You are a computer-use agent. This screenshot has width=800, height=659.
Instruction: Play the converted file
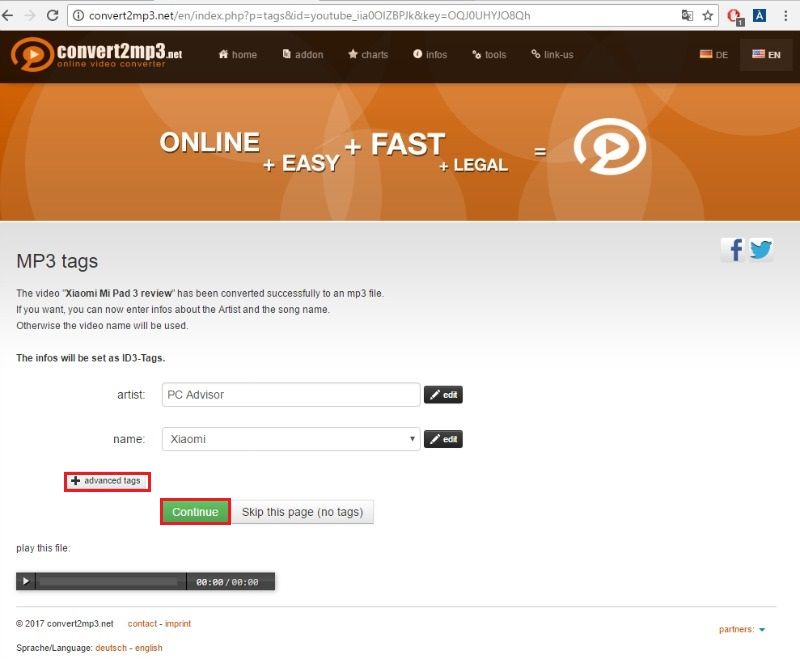coord(26,581)
